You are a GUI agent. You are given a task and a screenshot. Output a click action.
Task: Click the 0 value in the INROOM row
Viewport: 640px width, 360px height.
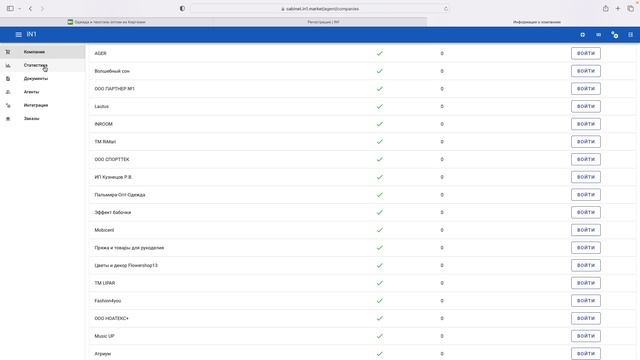coord(442,124)
